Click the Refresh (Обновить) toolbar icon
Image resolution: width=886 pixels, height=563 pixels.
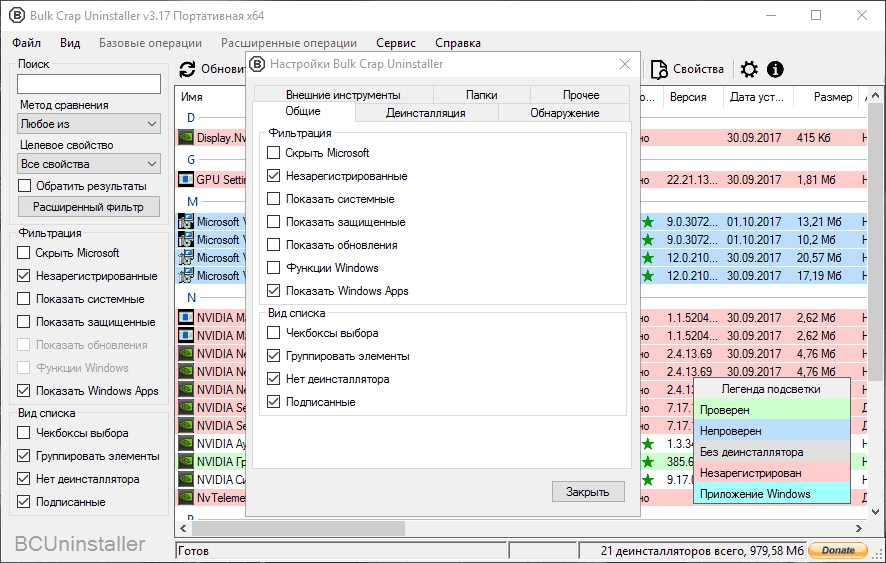click(187, 70)
